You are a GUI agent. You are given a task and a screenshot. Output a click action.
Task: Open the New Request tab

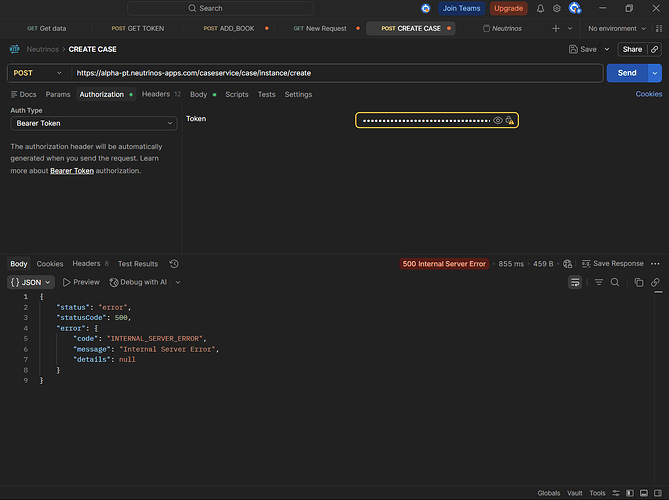[320, 29]
